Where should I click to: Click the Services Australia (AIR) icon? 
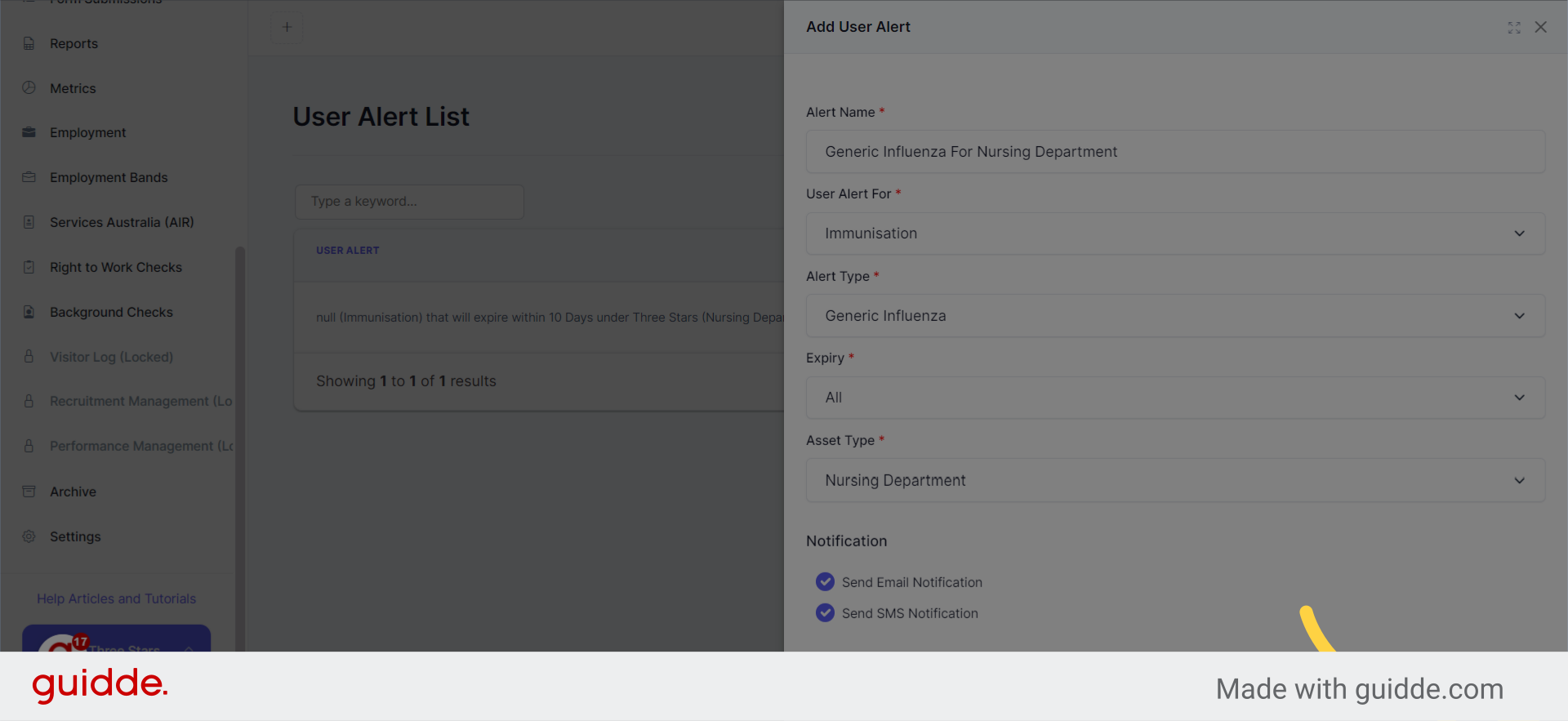[29, 222]
